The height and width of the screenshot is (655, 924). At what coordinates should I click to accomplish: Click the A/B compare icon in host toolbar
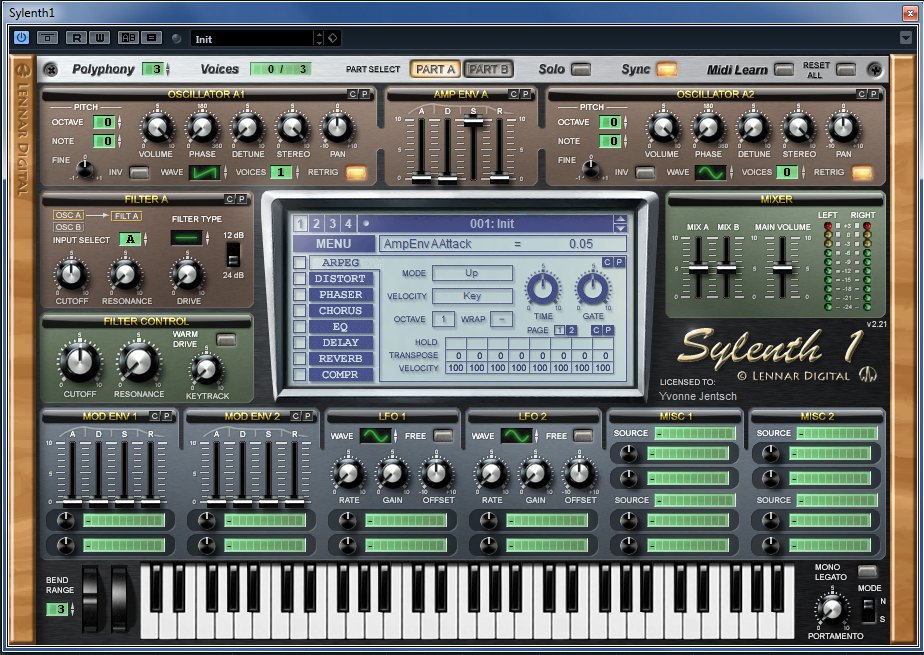pyautogui.click(x=127, y=38)
